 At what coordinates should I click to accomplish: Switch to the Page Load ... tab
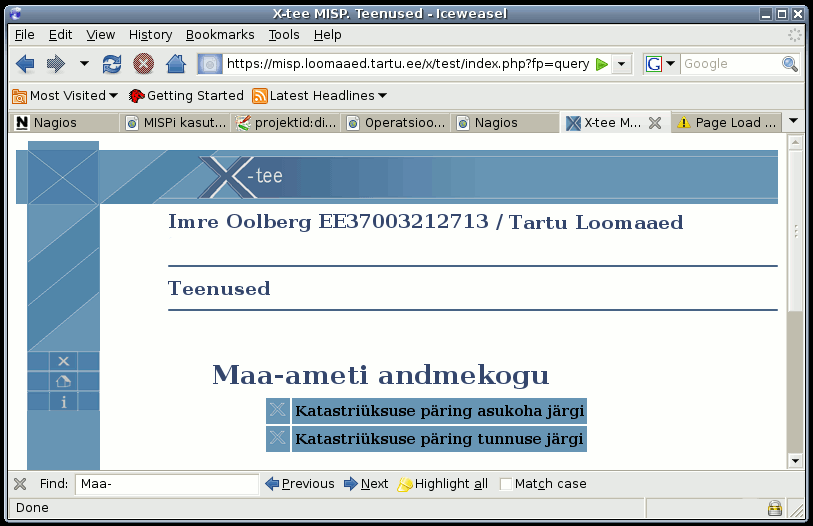click(726, 123)
